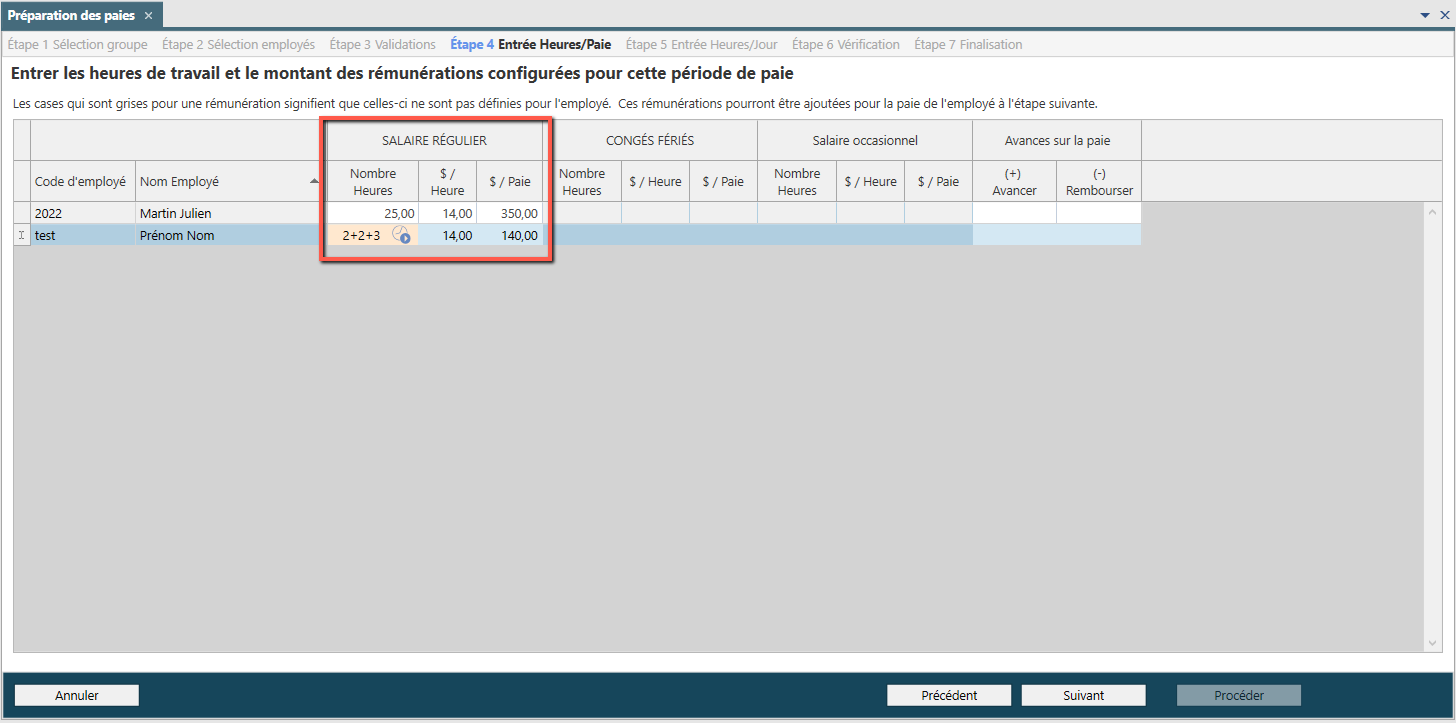Click the Avances sur la paie header

[1057, 141]
